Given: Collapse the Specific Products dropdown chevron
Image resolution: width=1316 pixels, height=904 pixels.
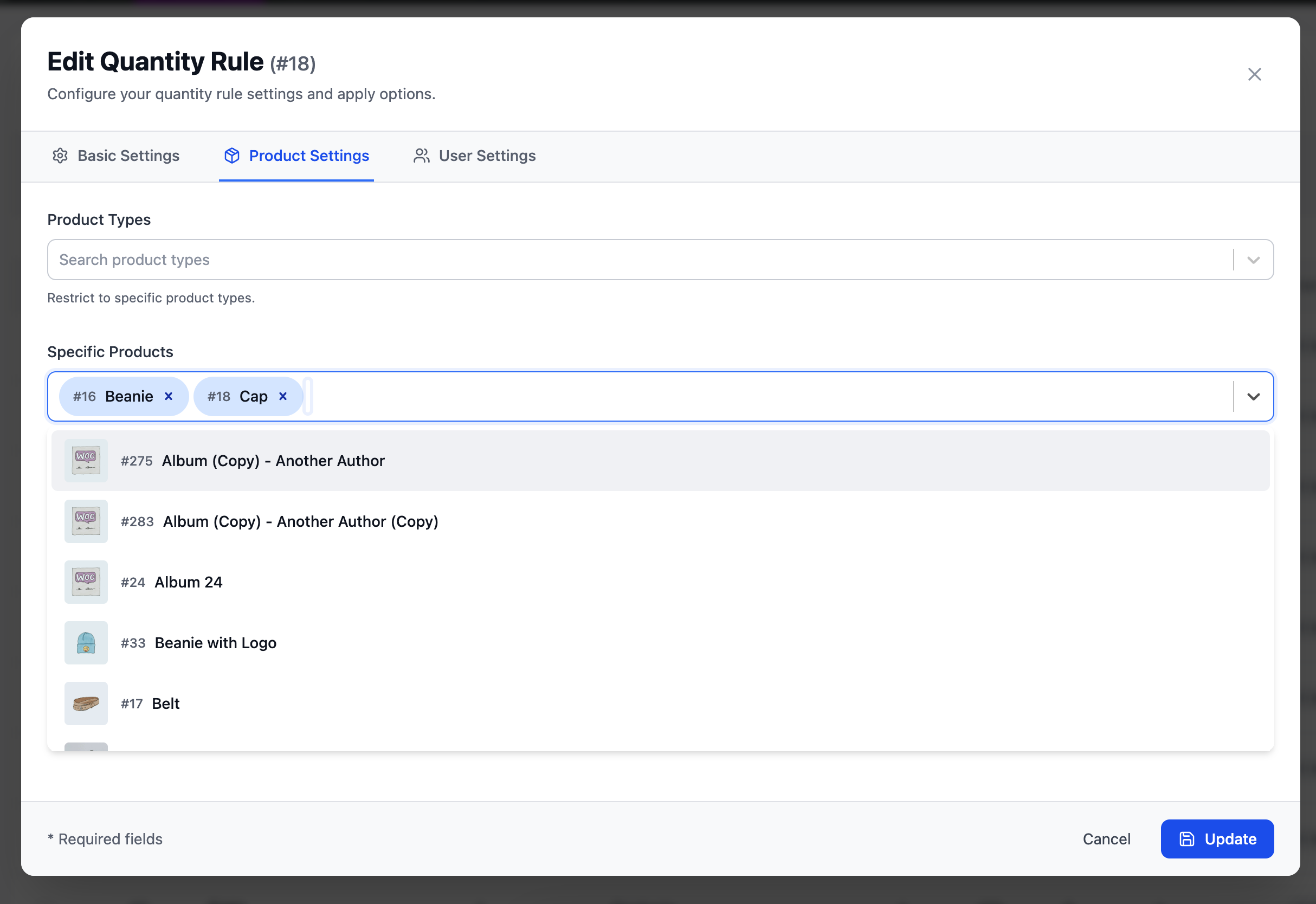Looking at the screenshot, I should click(x=1253, y=397).
